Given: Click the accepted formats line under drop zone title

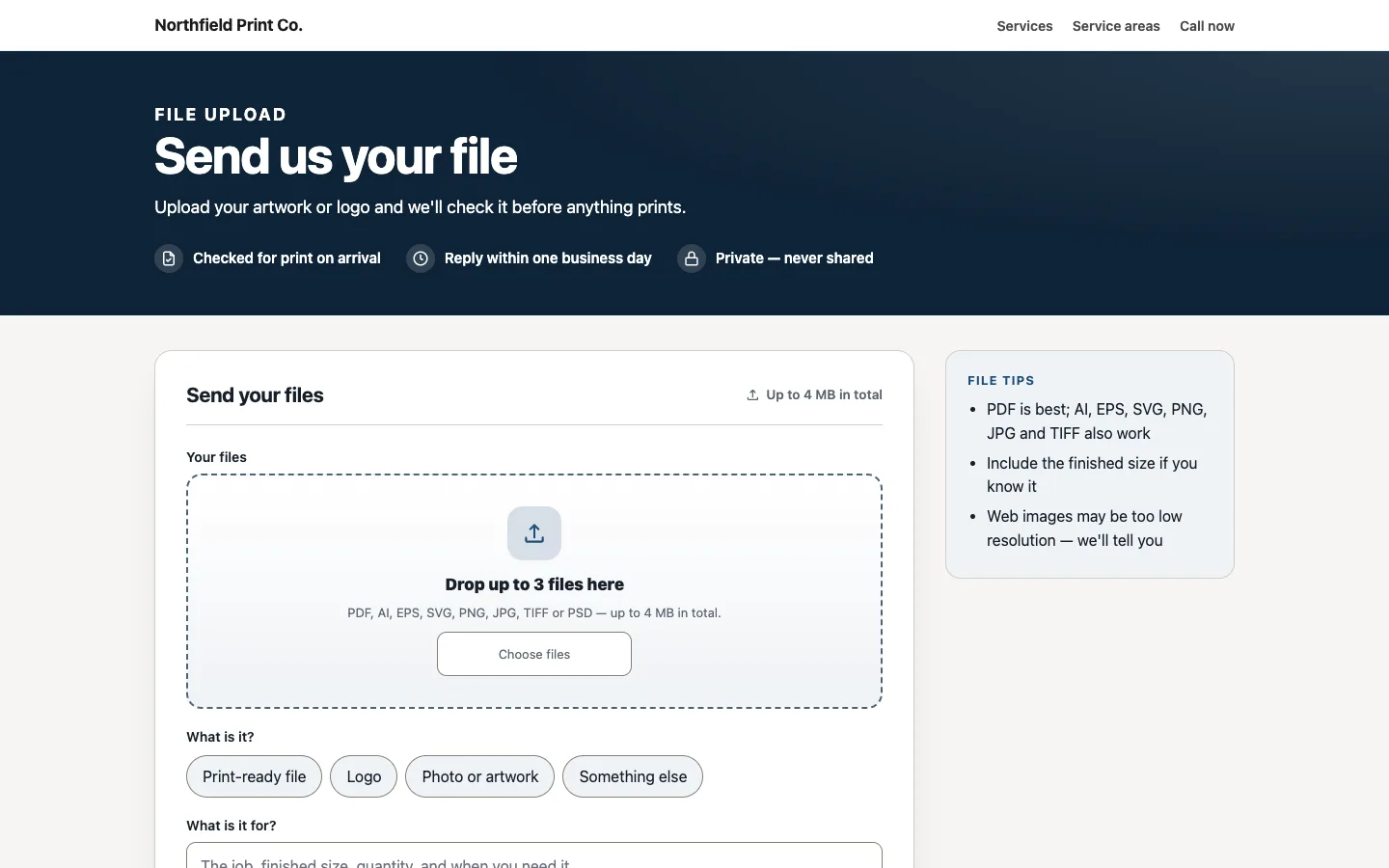Looking at the screenshot, I should click(534, 613).
